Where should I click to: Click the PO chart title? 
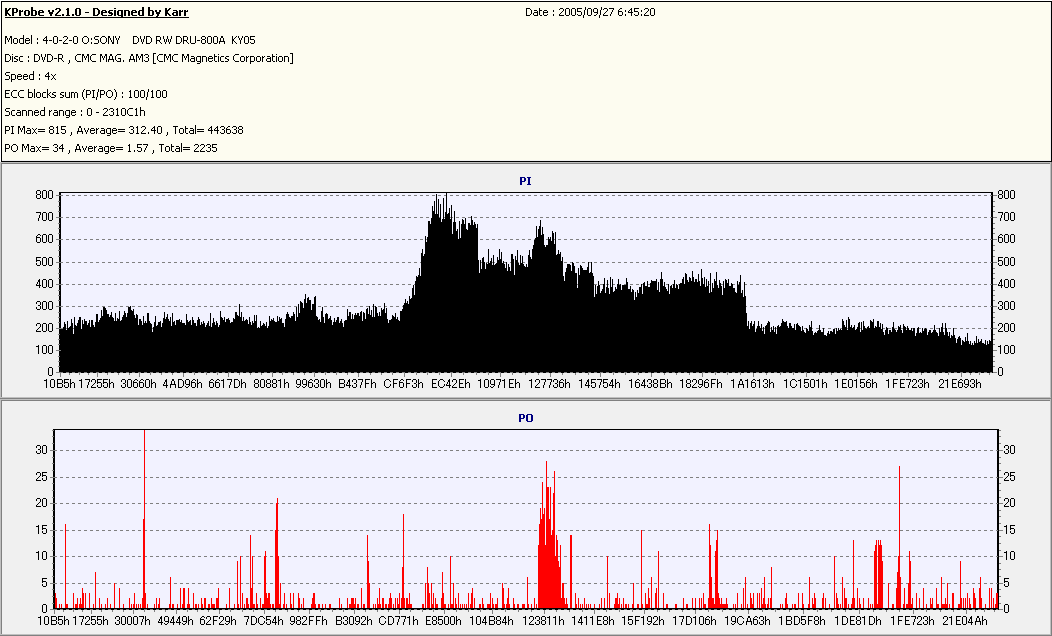(x=525, y=418)
